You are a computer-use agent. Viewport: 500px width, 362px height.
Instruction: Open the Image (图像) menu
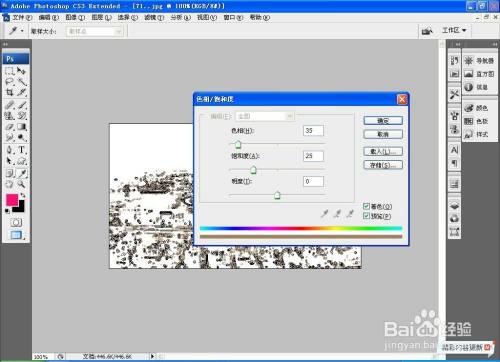pyautogui.click(x=75, y=17)
